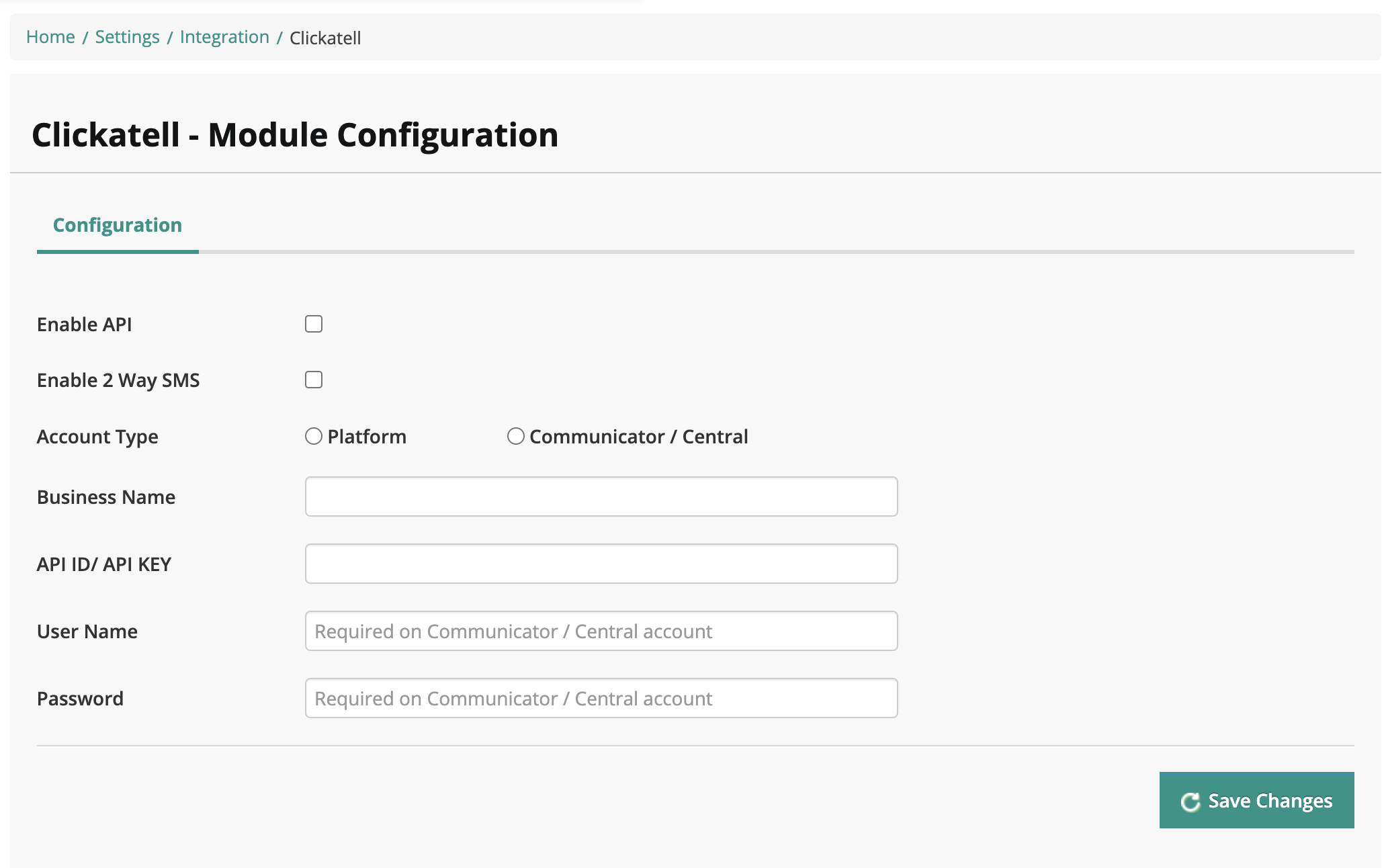Click into the API ID/ API KEY field
1384x868 pixels.
(601, 564)
